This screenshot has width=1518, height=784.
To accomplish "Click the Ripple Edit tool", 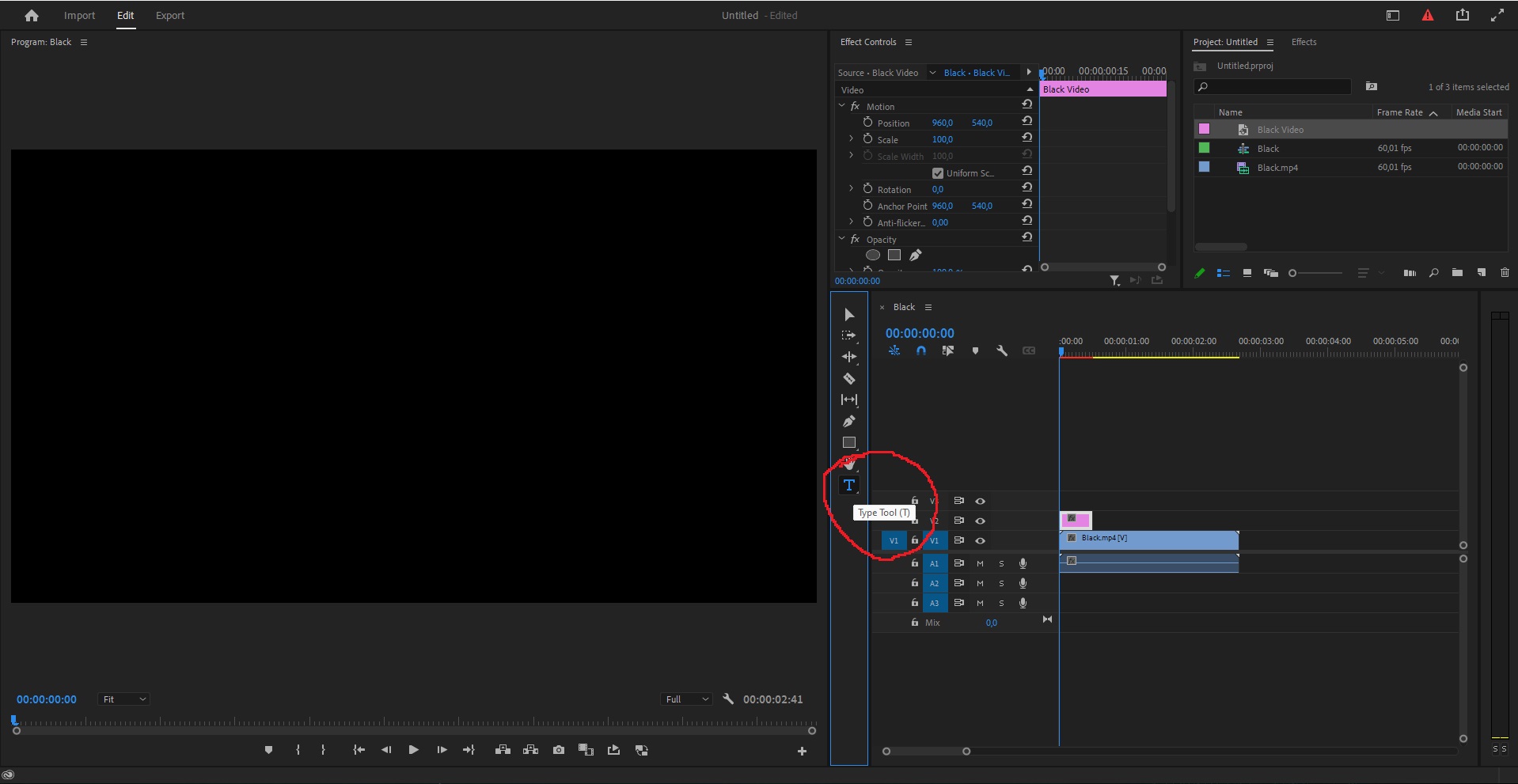I will click(x=848, y=357).
